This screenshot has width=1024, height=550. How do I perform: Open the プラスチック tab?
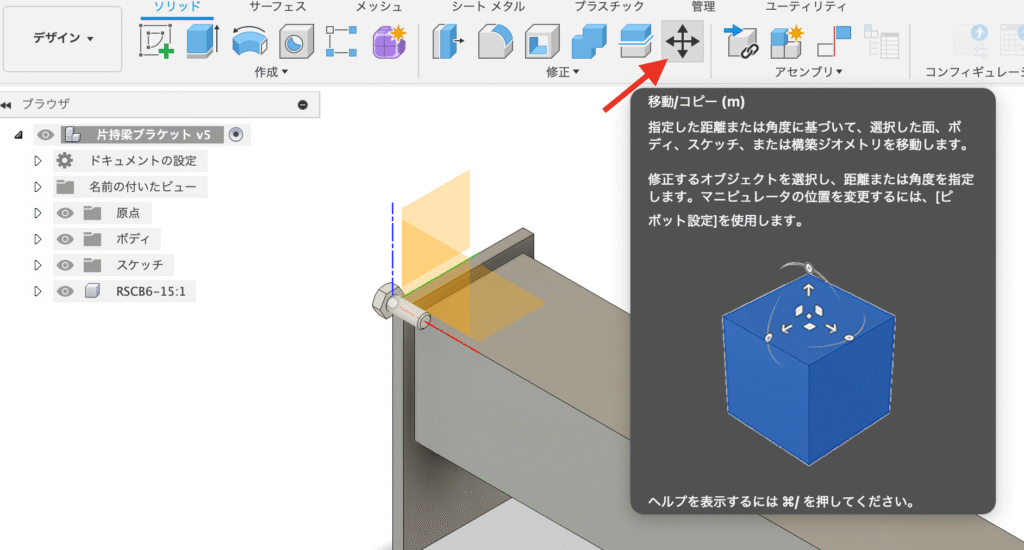pos(609,7)
